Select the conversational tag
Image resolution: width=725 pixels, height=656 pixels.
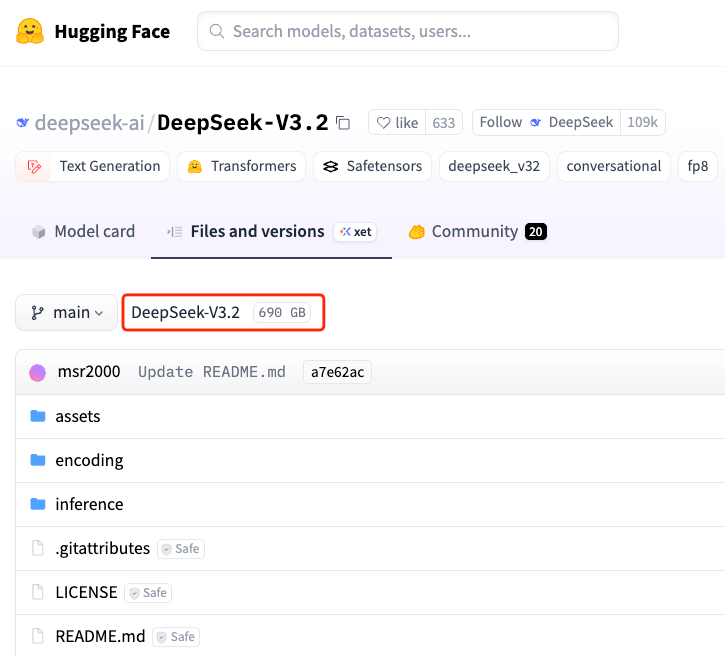[614, 166]
